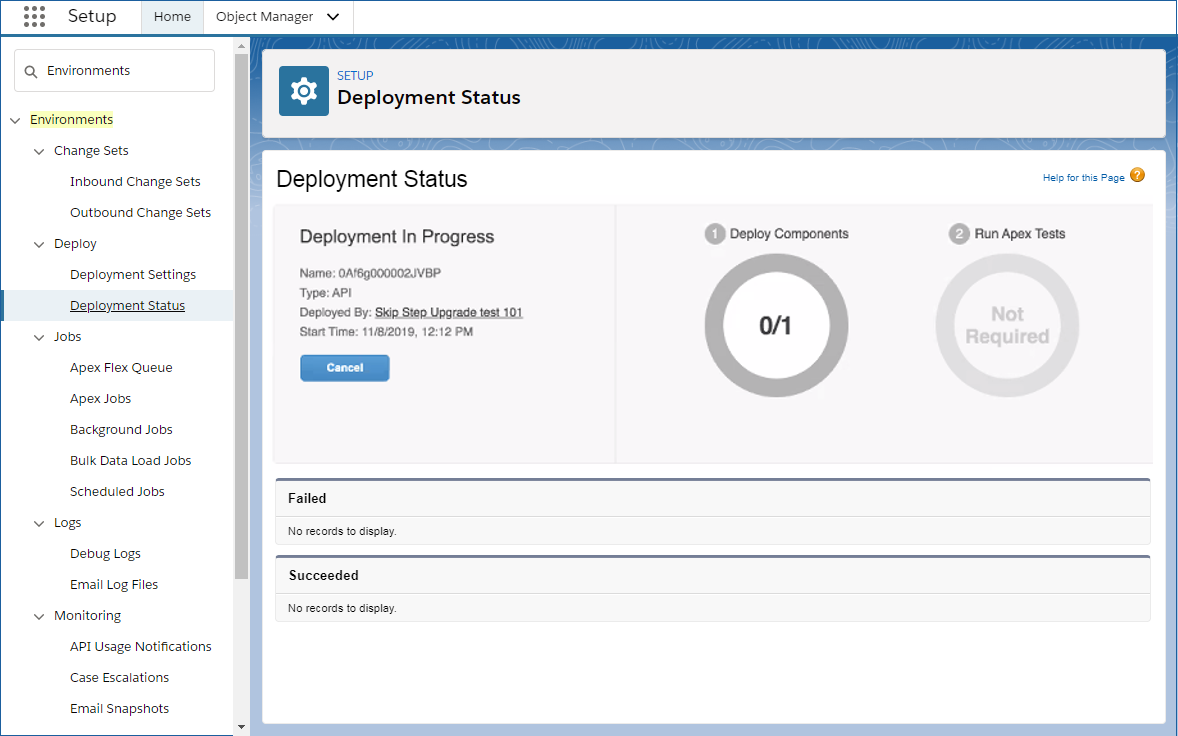Collapse the Deploy tree section
Viewport: 1178px width, 736px height.
tap(39, 243)
